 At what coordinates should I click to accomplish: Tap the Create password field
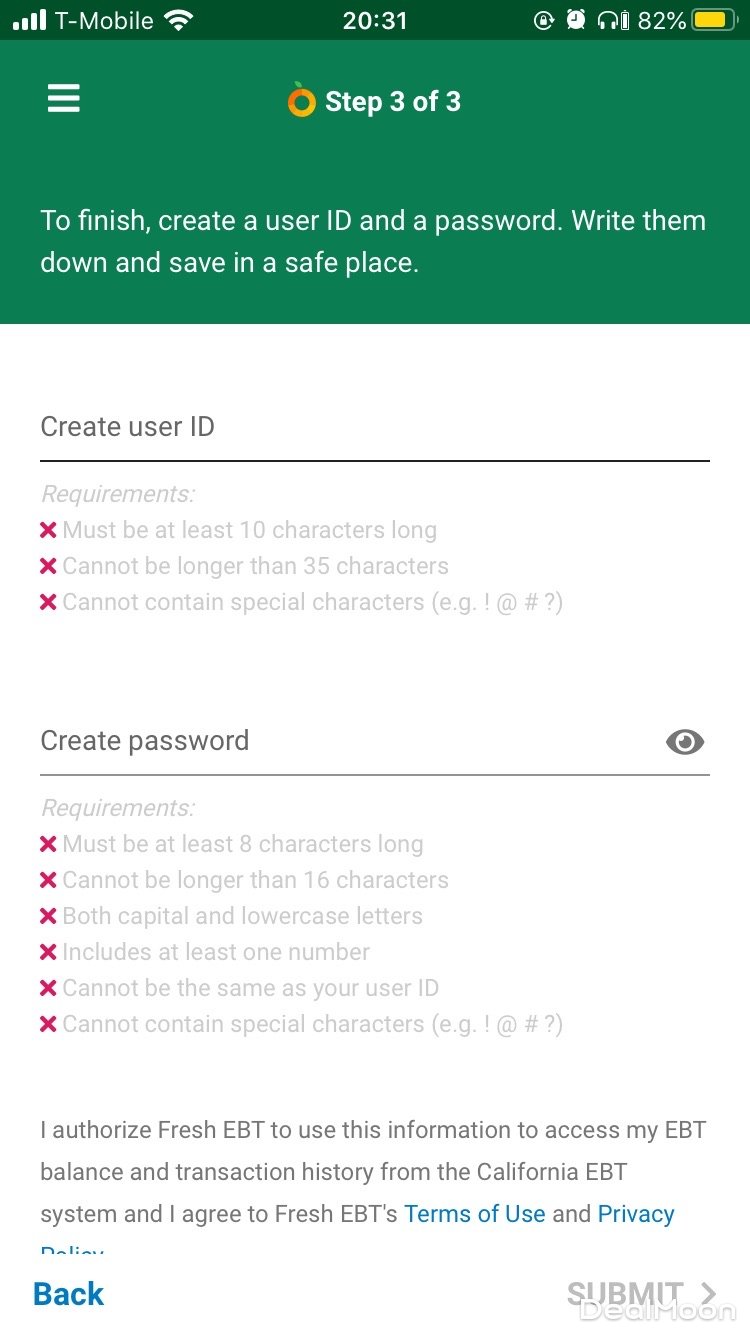[x=340, y=742]
